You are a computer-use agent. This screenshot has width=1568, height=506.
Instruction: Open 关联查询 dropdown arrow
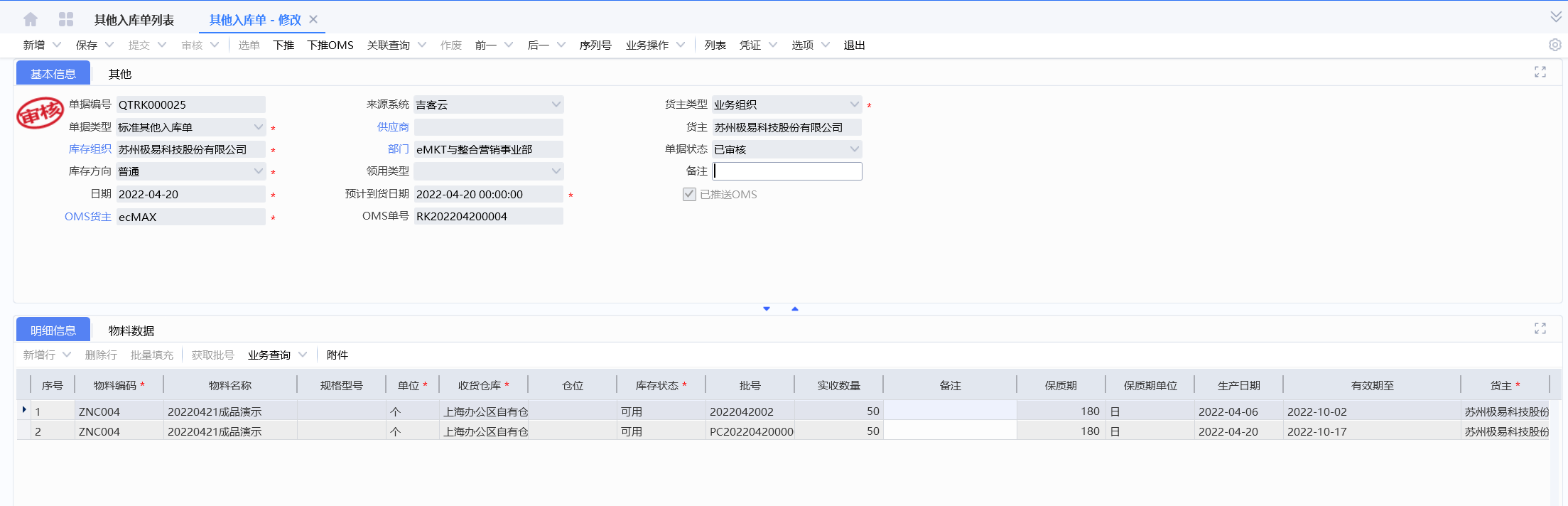tap(422, 45)
